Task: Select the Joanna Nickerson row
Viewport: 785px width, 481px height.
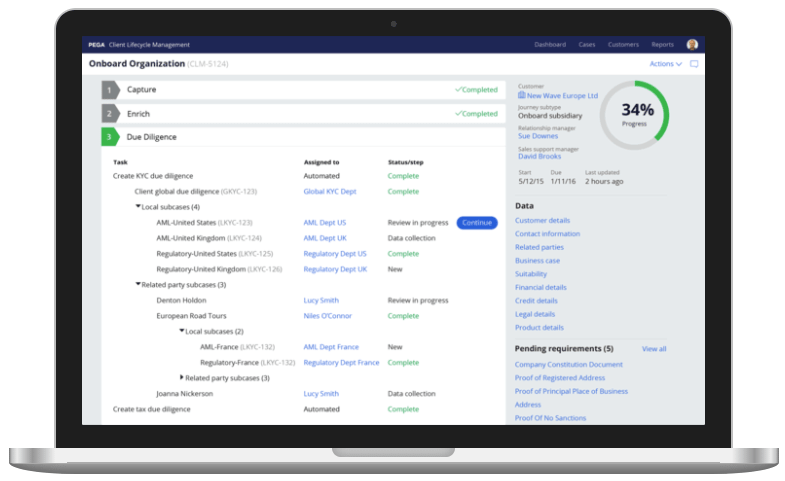Action: pyautogui.click(x=184, y=394)
